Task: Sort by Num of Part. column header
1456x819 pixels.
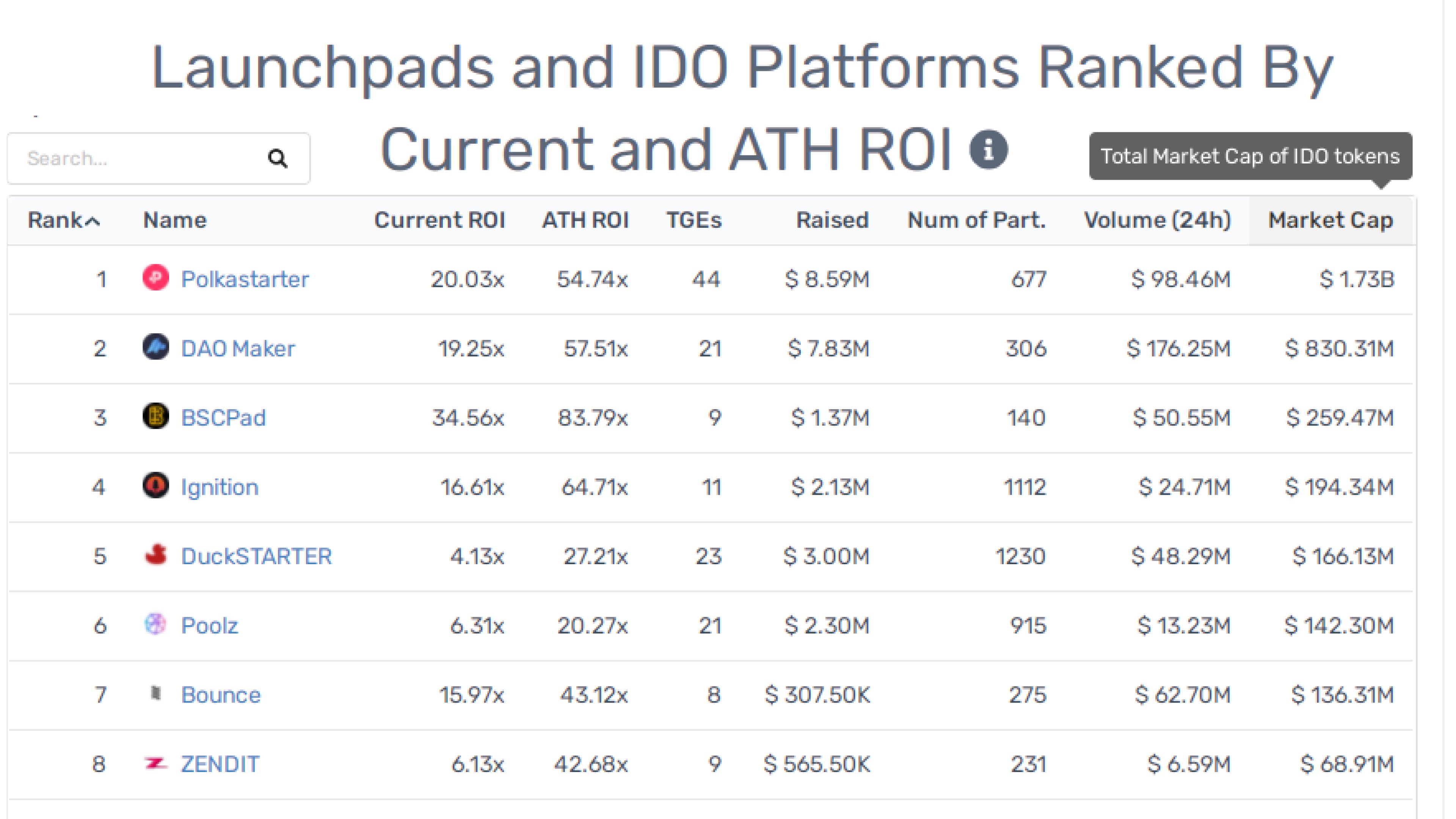Action: click(976, 220)
